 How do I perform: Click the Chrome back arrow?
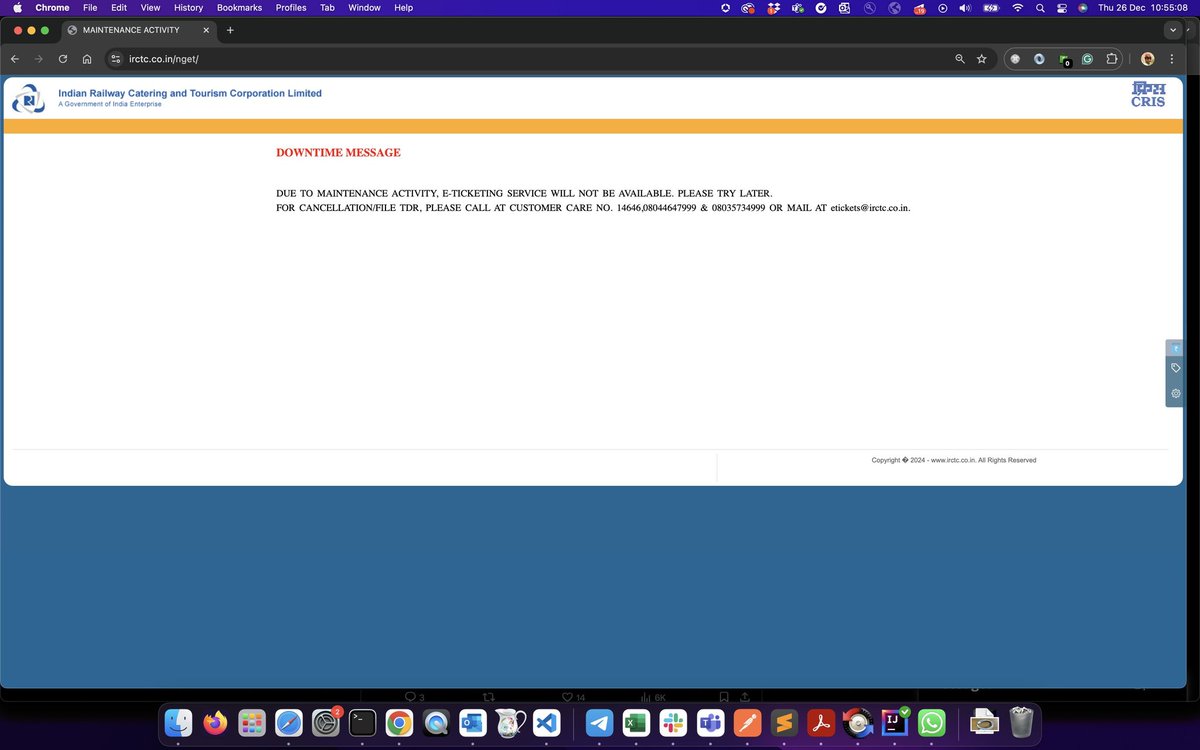click(x=15, y=59)
